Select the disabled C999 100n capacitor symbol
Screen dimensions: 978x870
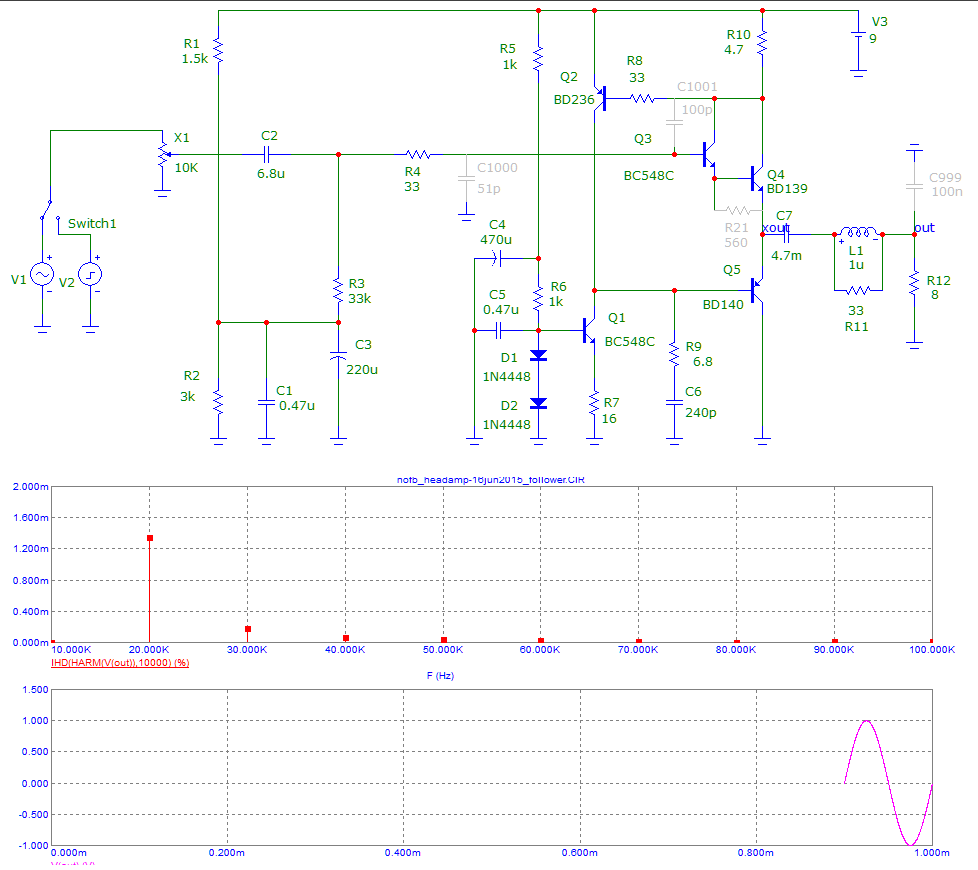point(914,186)
